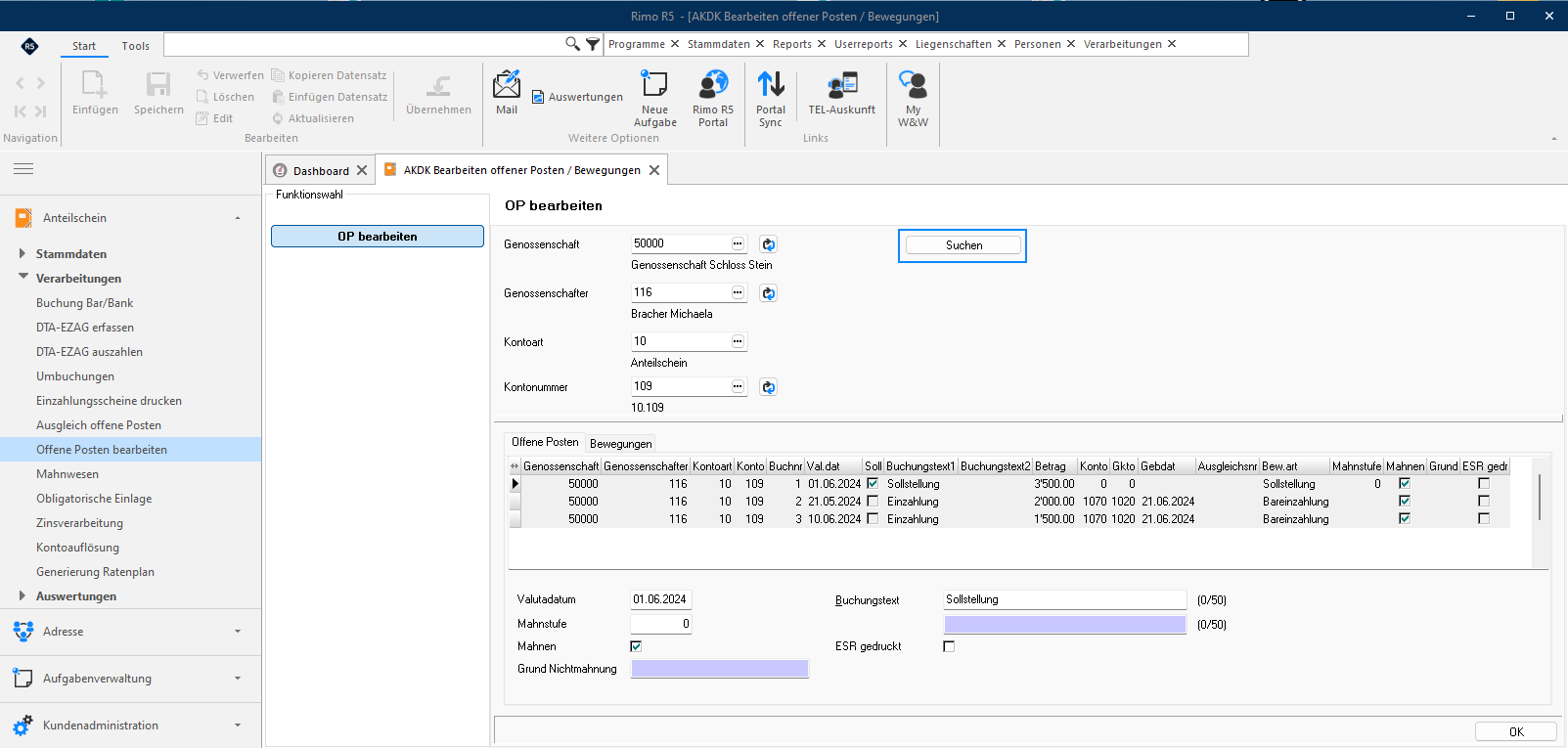1568x748 pixels.
Task: Select the Offene Posten tab
Action: (x=545, y=442)
